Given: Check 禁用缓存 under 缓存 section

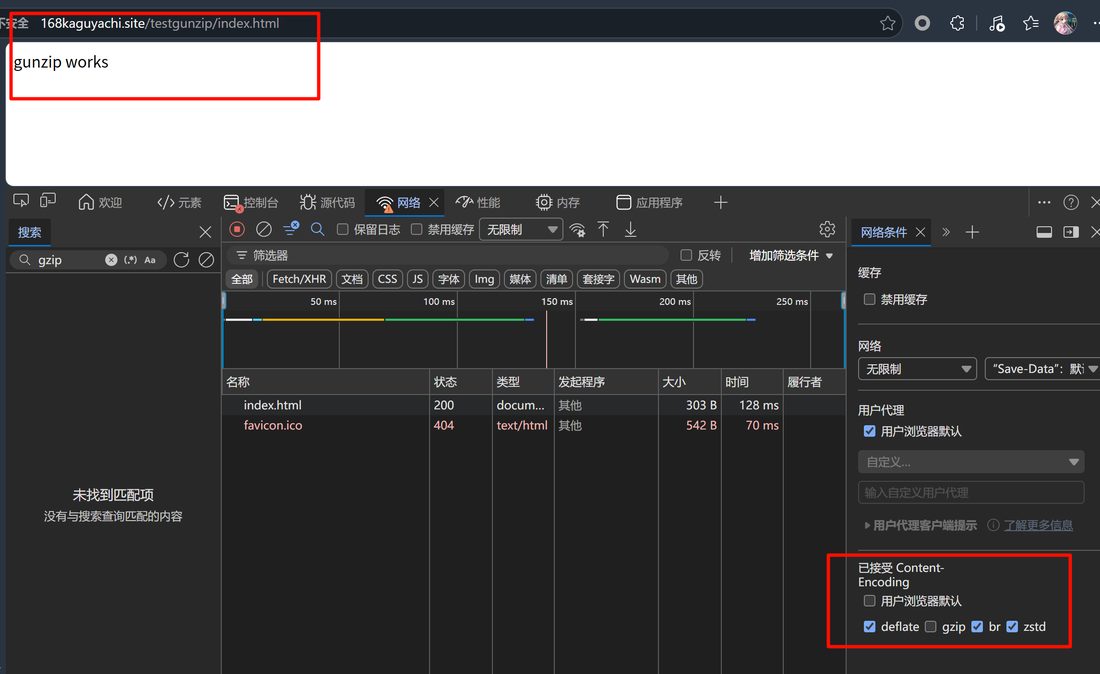Looking at the screenshot, I should [x=869, y=299].
